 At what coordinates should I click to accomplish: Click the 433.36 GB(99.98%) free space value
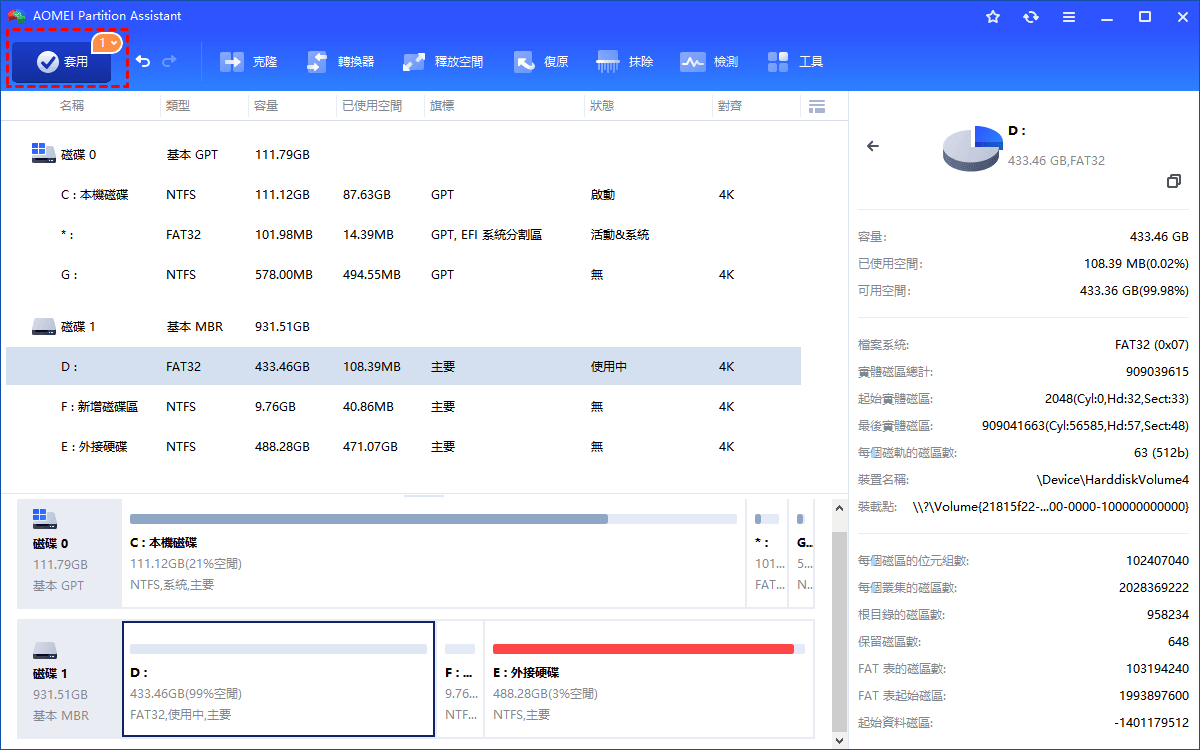click(x=1134, y=291)
